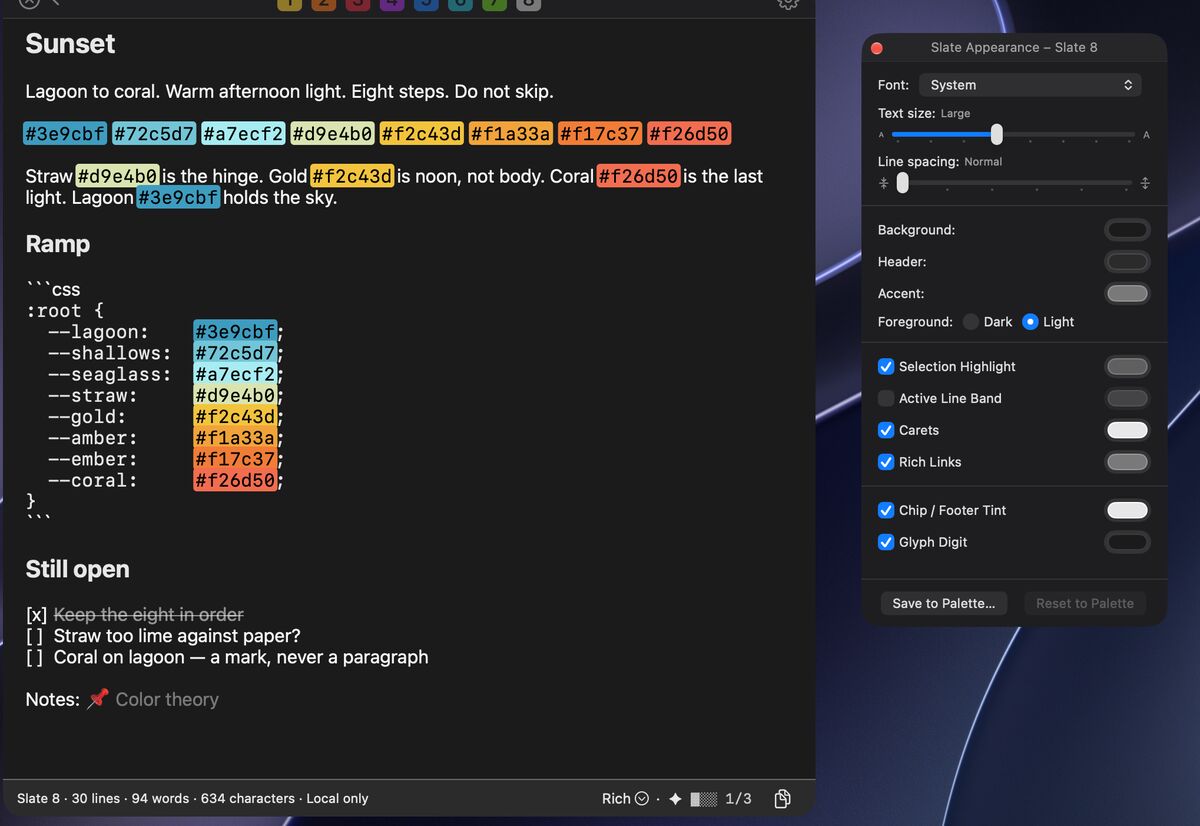Click the Text size slider handle

[997, 134]
